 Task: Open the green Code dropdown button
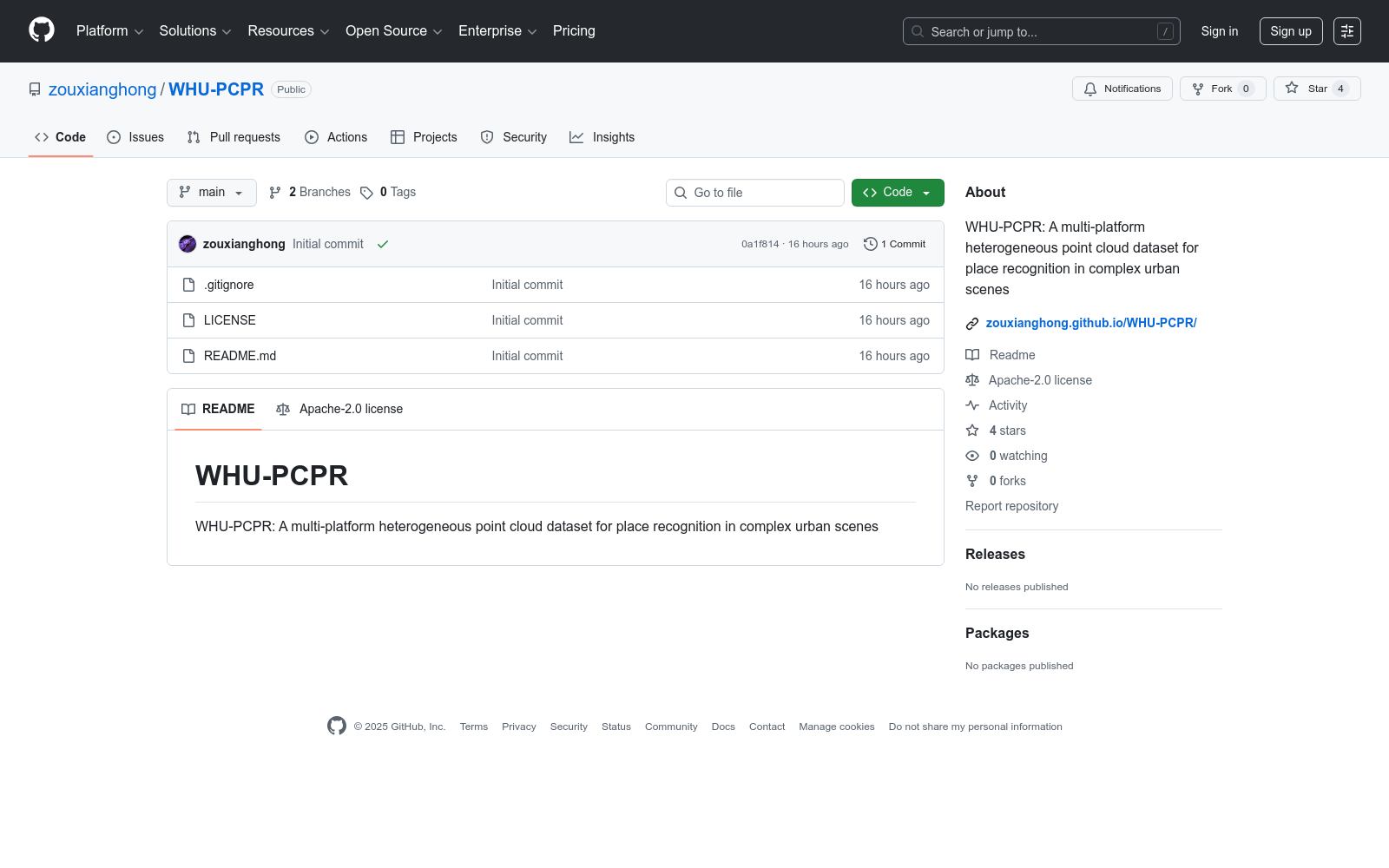(x=898, y=193)
